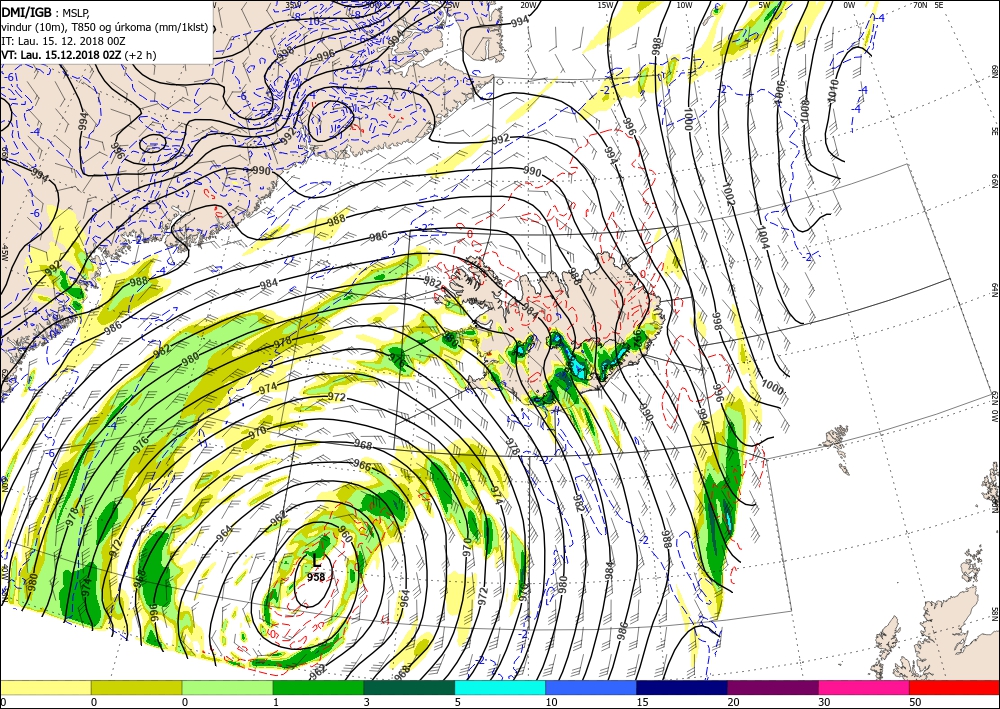The width and height of the screenshot is (1000, 709).
Task: Click the legend tick value '15'
Action: click(643, 702)
